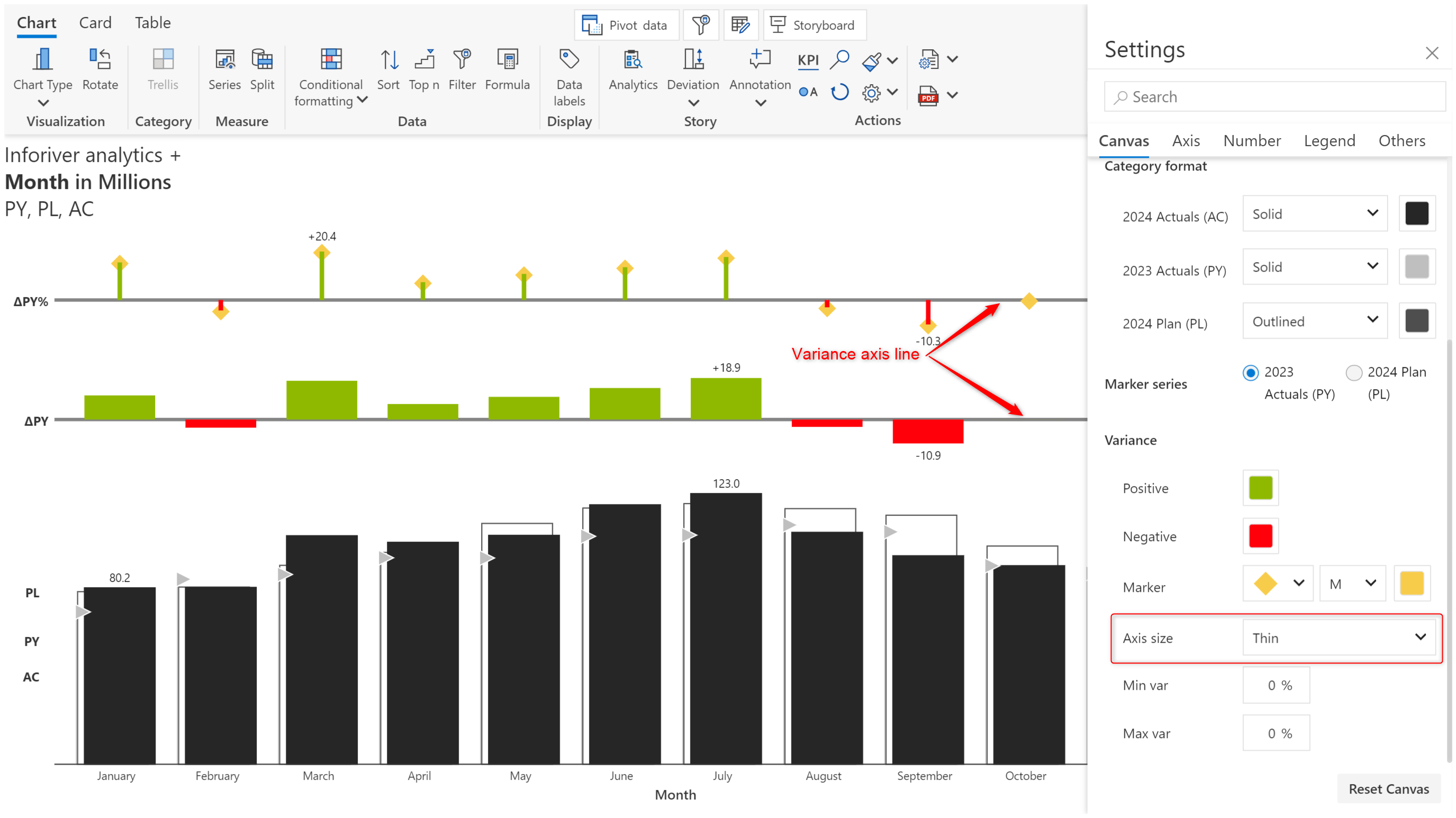
Task: Click the Settings Search field
Action: point(1274,97)
